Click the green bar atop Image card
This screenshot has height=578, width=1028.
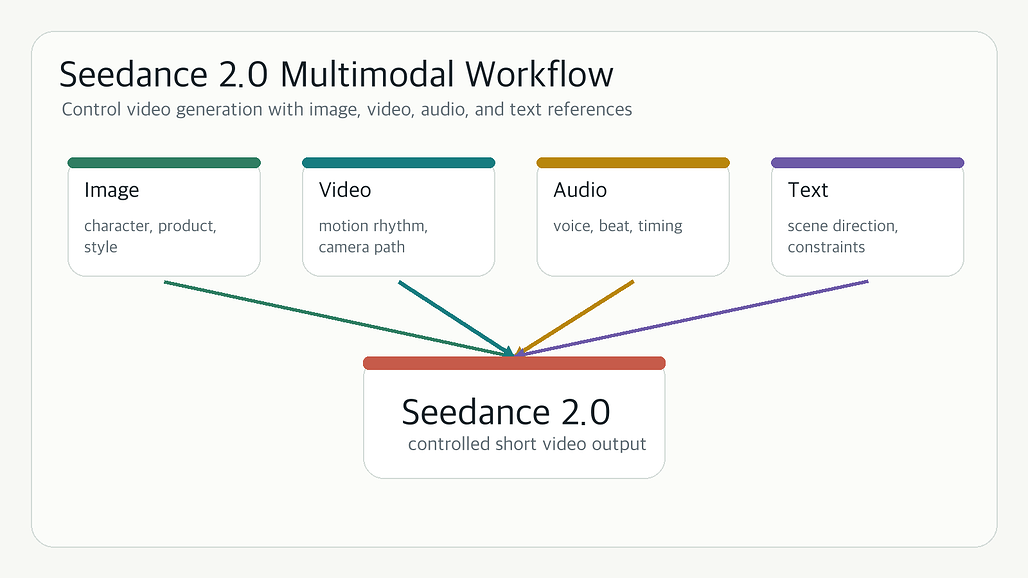point(164,163)
